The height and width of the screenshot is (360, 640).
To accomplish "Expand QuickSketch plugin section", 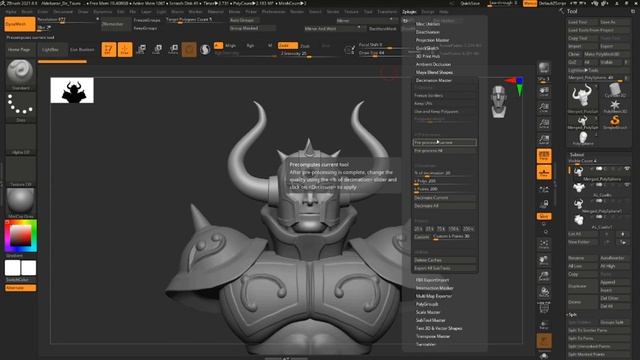I will click(427, 48).
